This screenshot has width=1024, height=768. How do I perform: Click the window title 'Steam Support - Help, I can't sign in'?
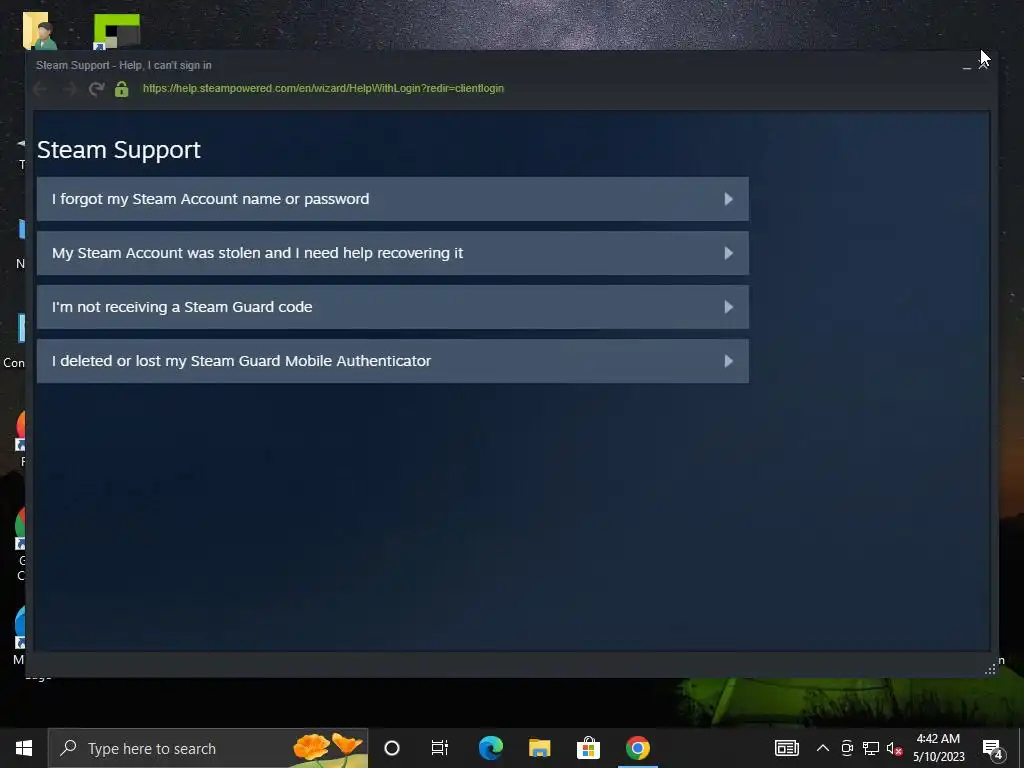point(124,65)
